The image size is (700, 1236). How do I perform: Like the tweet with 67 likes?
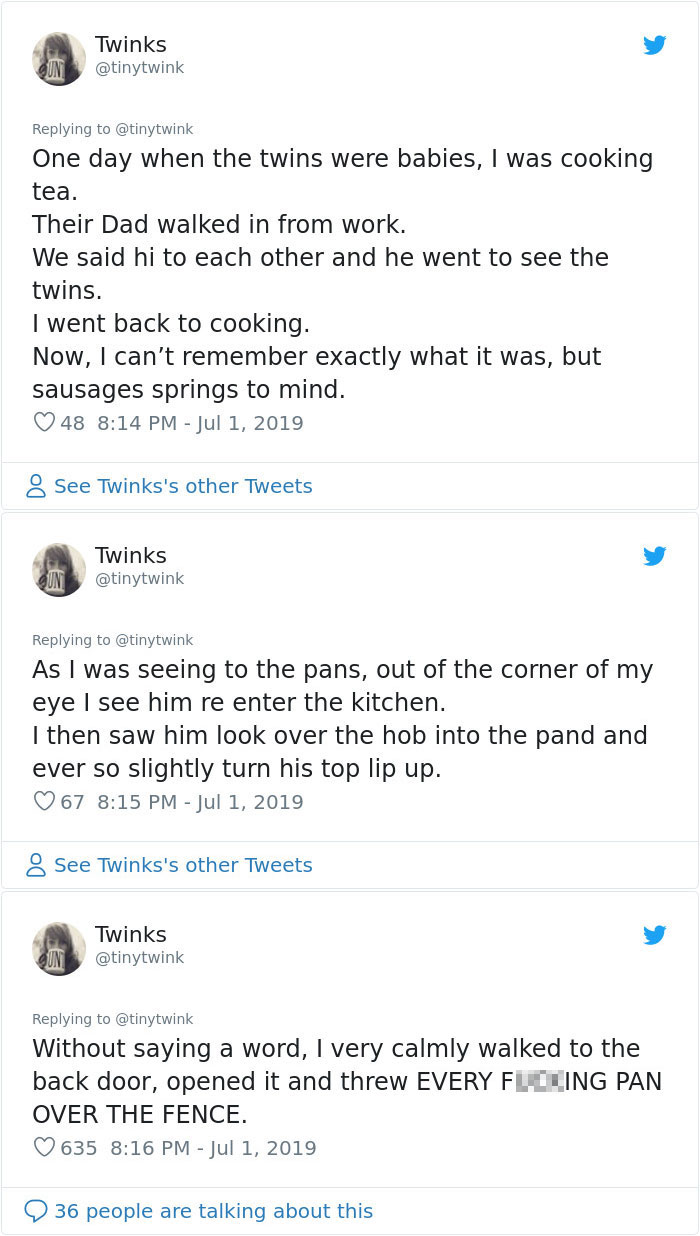44,802
